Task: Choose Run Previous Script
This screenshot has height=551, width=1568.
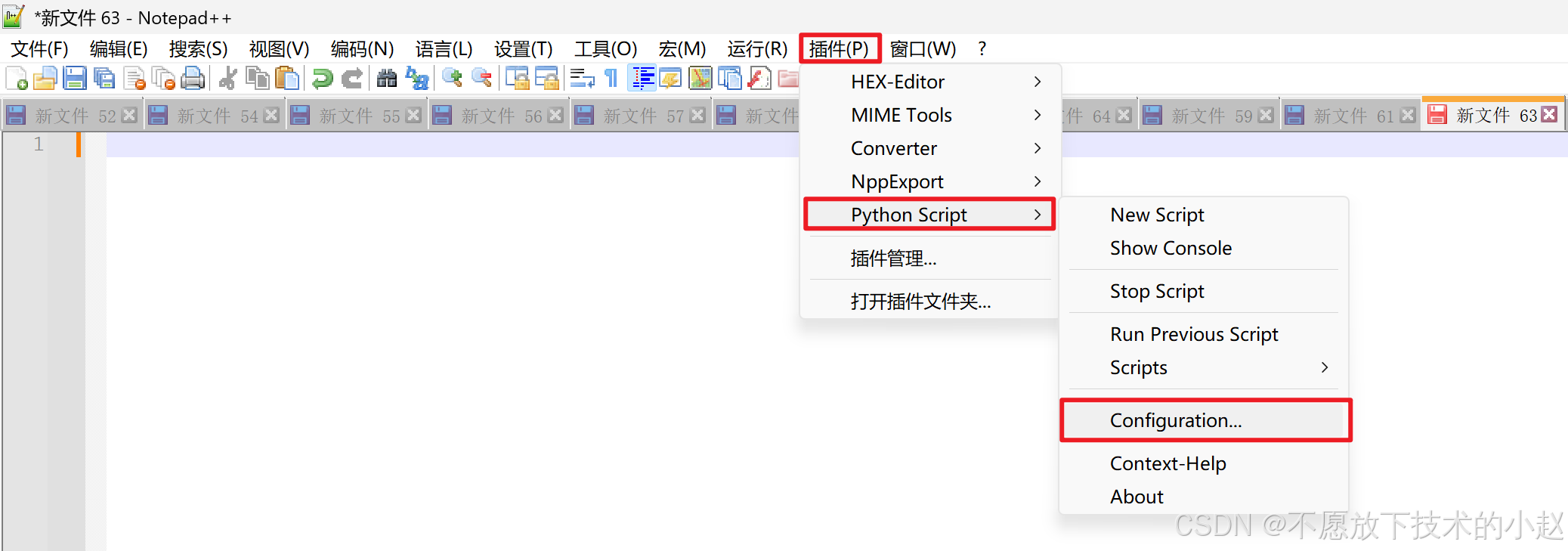Action: tap(1205, 334)
